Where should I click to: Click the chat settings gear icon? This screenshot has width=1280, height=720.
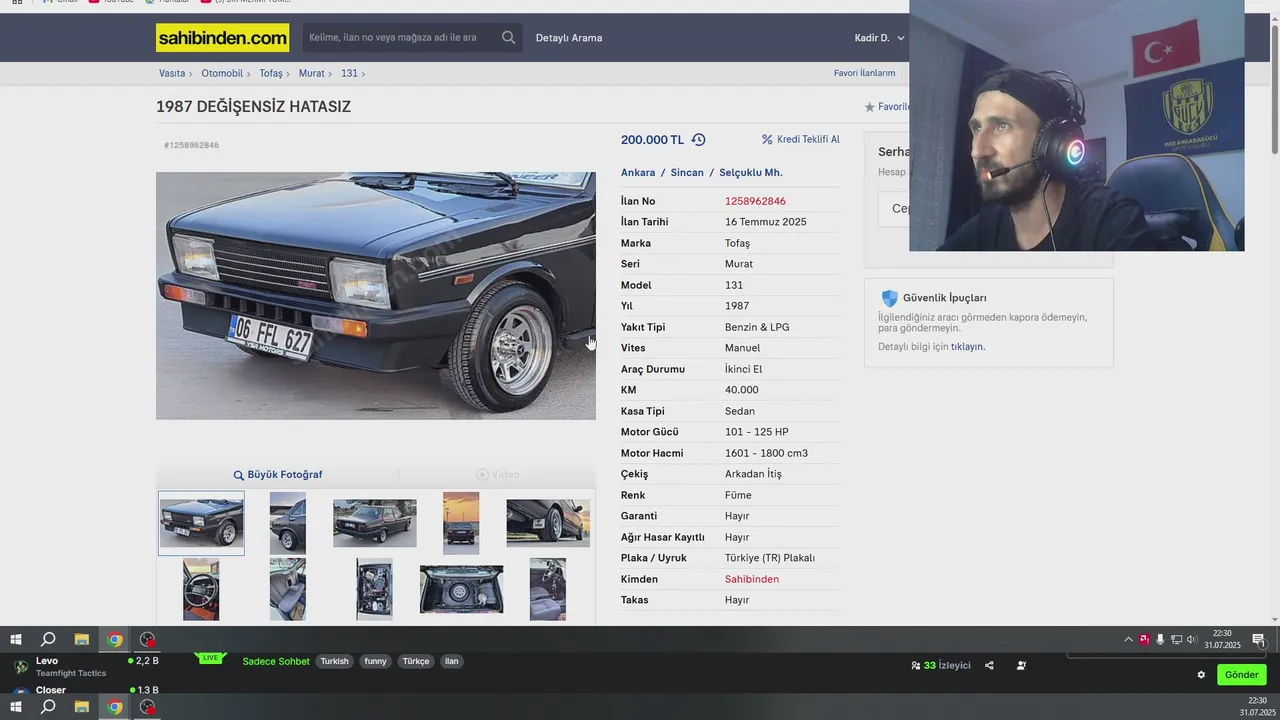tap(1201, 675)
